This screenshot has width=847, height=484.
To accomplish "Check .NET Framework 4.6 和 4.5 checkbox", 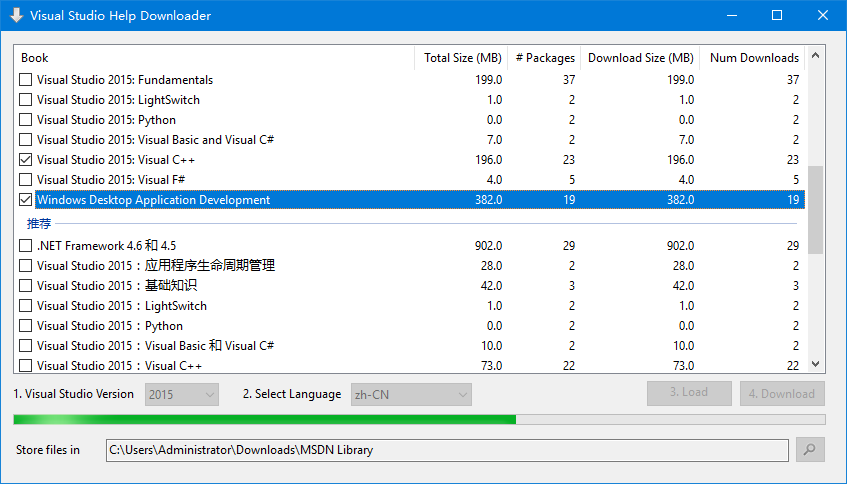I will tap(25, 245).
